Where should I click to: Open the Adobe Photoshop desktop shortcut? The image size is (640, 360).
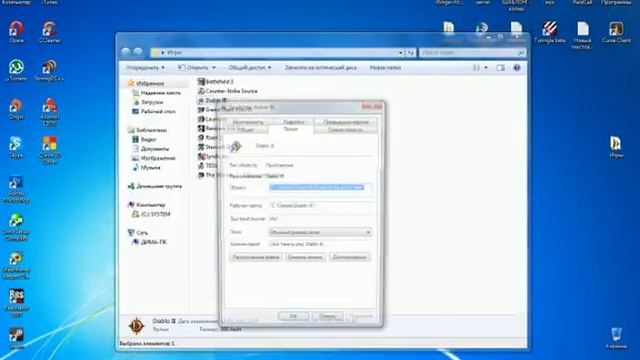16,189
